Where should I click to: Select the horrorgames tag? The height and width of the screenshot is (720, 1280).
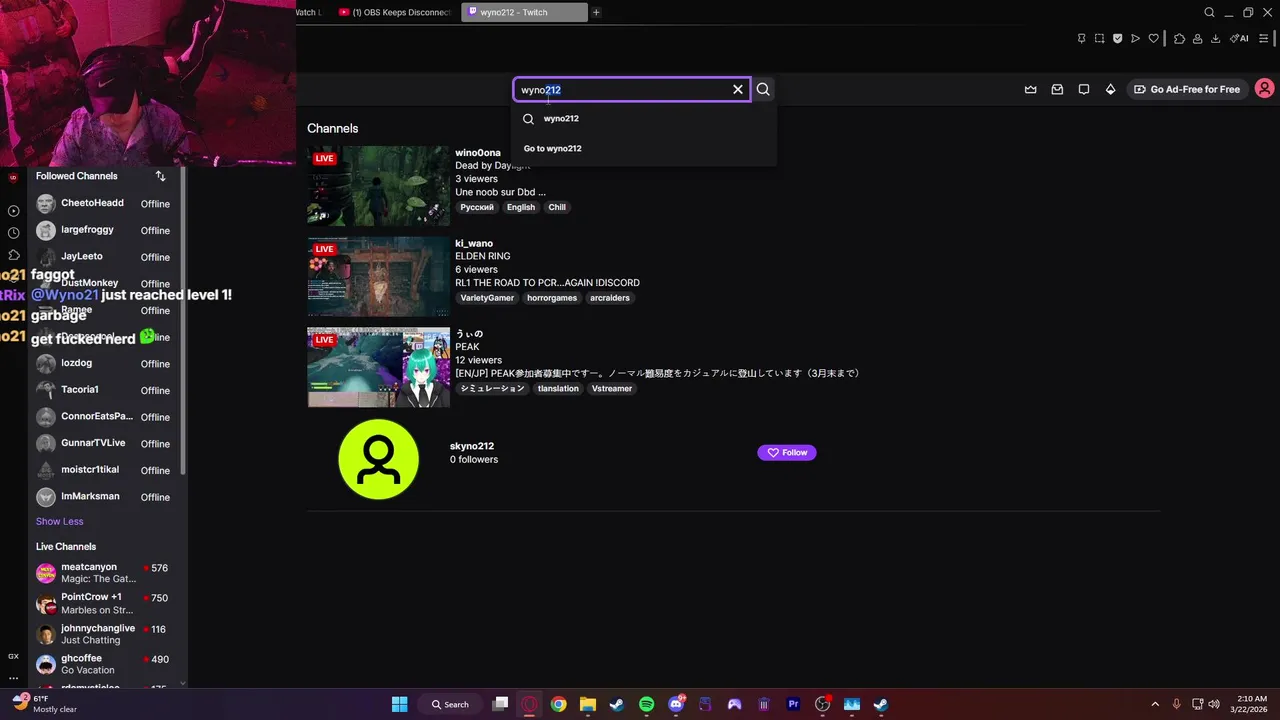552,298
